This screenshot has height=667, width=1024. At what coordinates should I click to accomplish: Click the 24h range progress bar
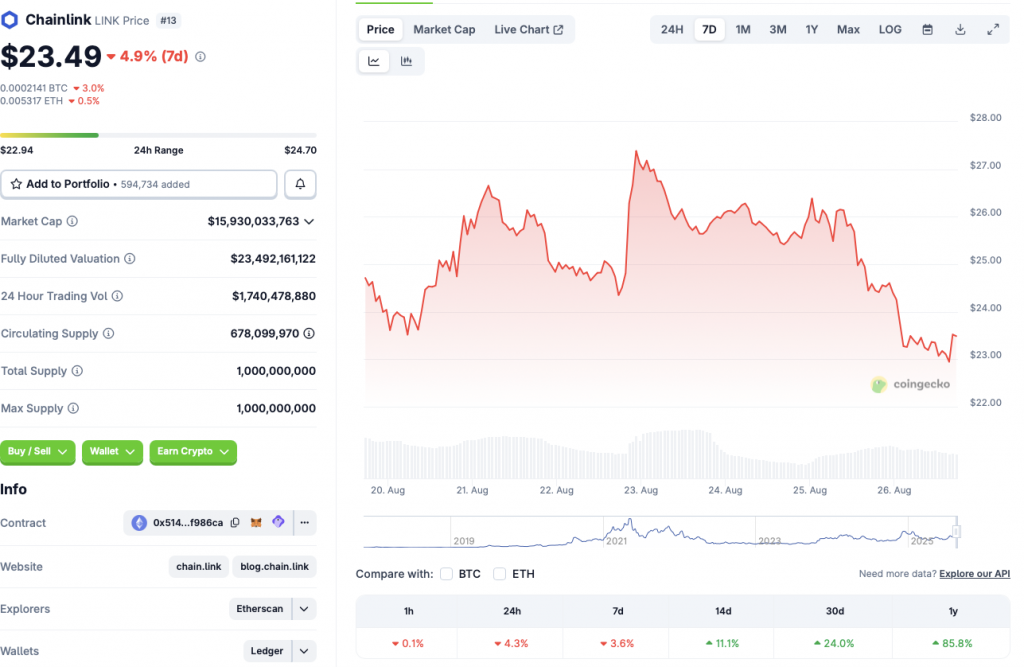tap(158, 134)
